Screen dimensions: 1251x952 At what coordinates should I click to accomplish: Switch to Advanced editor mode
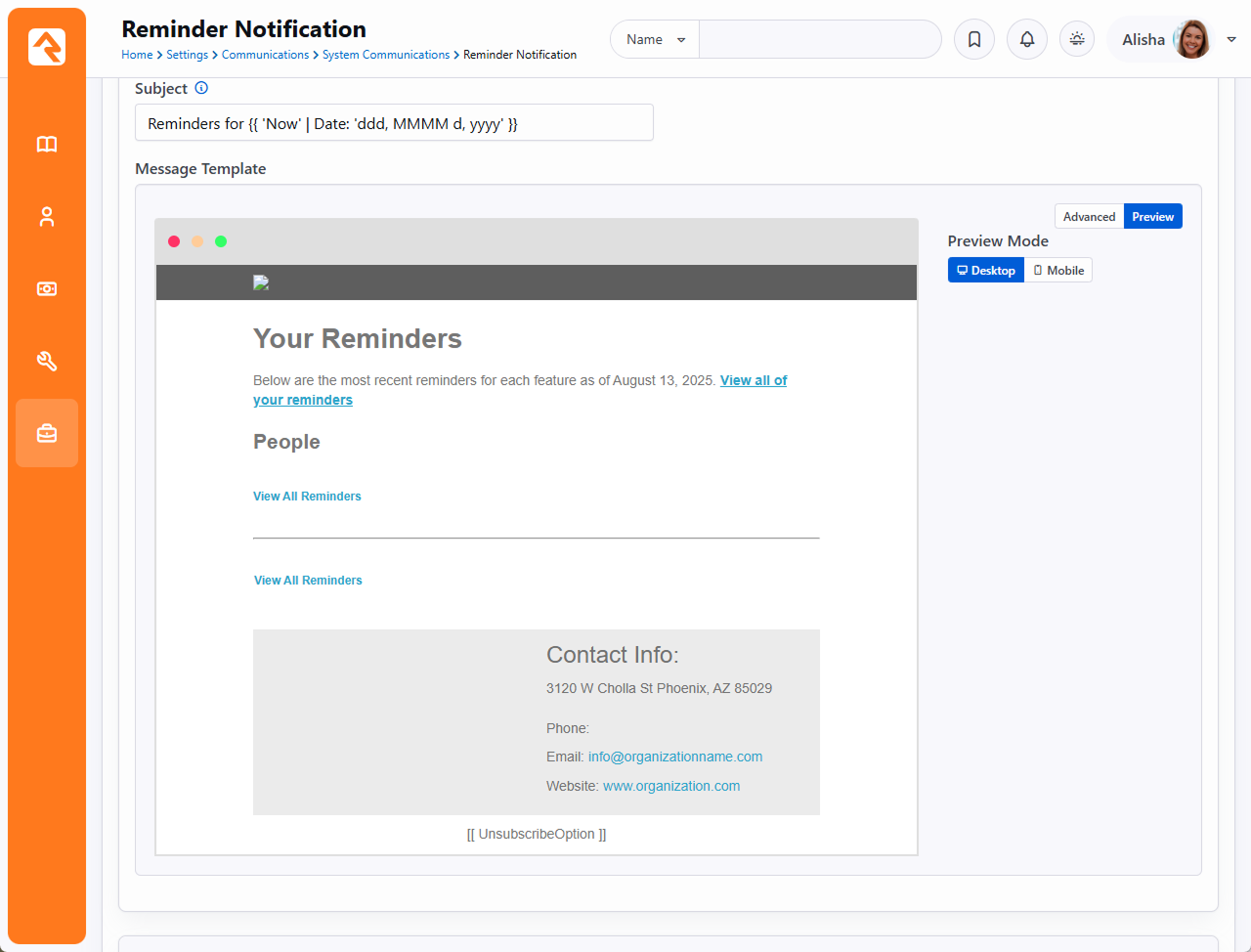(x=1089, y=217)
